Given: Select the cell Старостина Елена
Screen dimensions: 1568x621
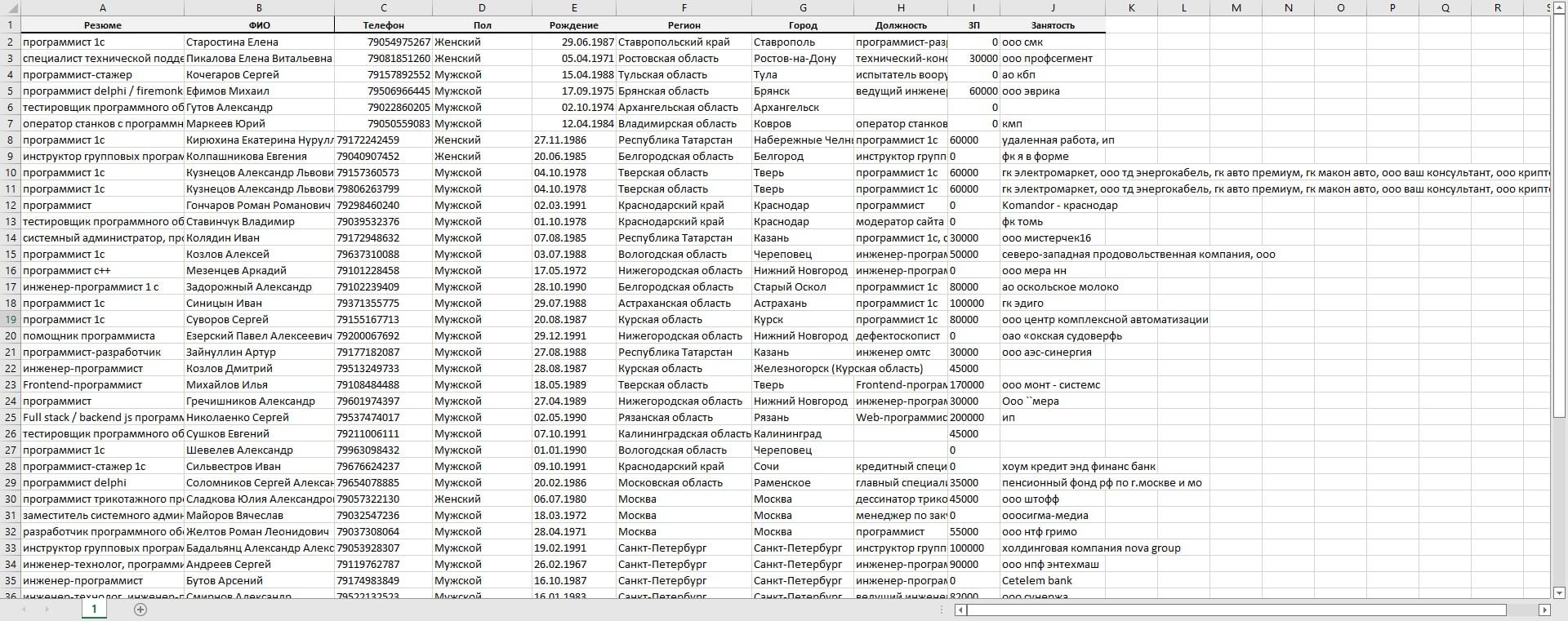Looking at the screenshot, I should point(259,42).
